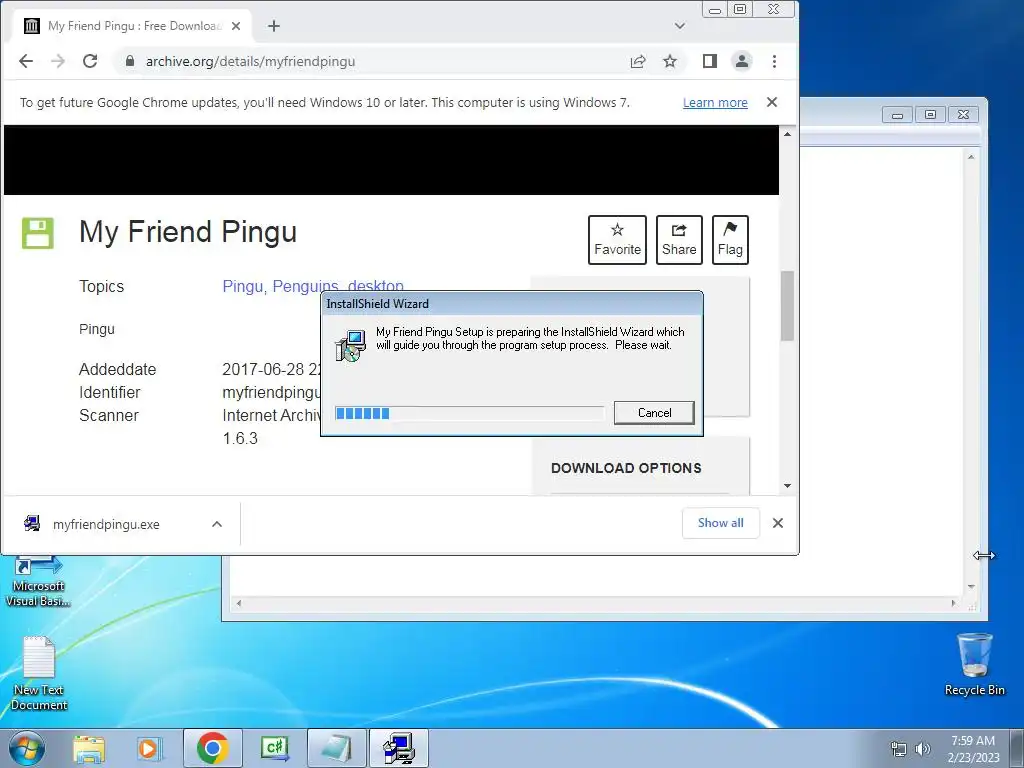Switch to the InstallShield setup taskbar item
This screenshot has height=768, width=1024.
tap(398, 748)
